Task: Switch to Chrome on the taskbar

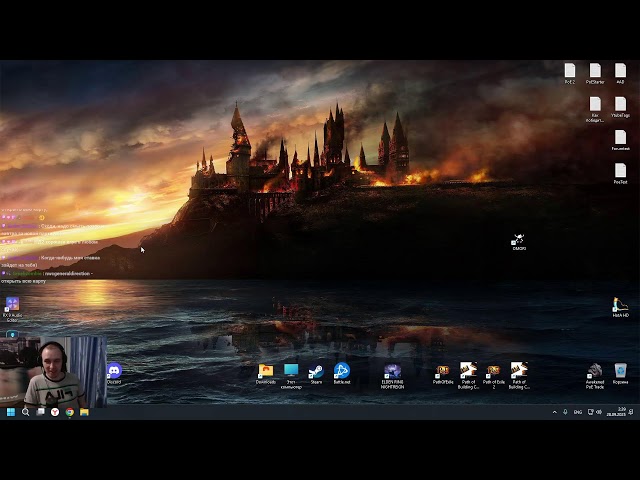Action: click(x=70, y=412)
